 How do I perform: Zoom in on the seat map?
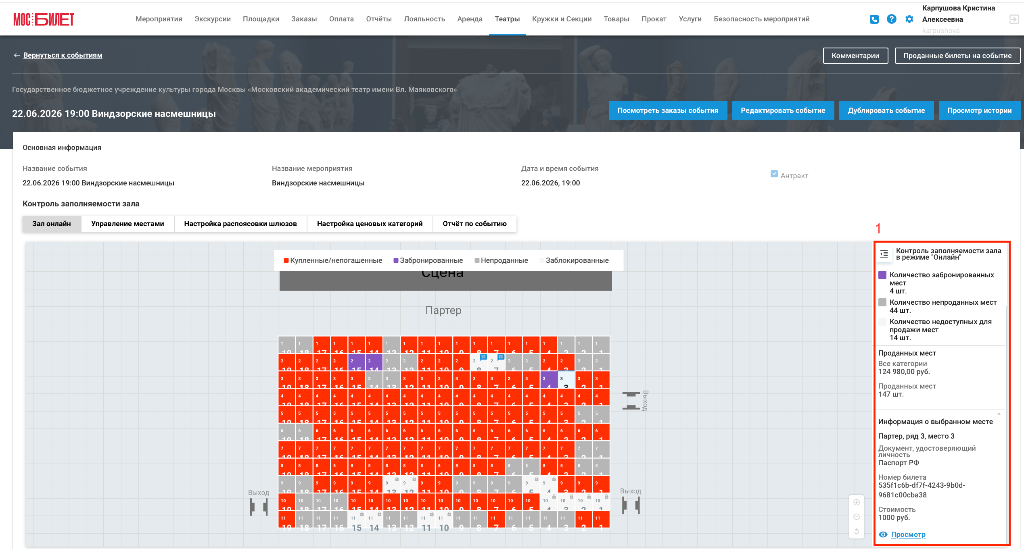point(857,502)
